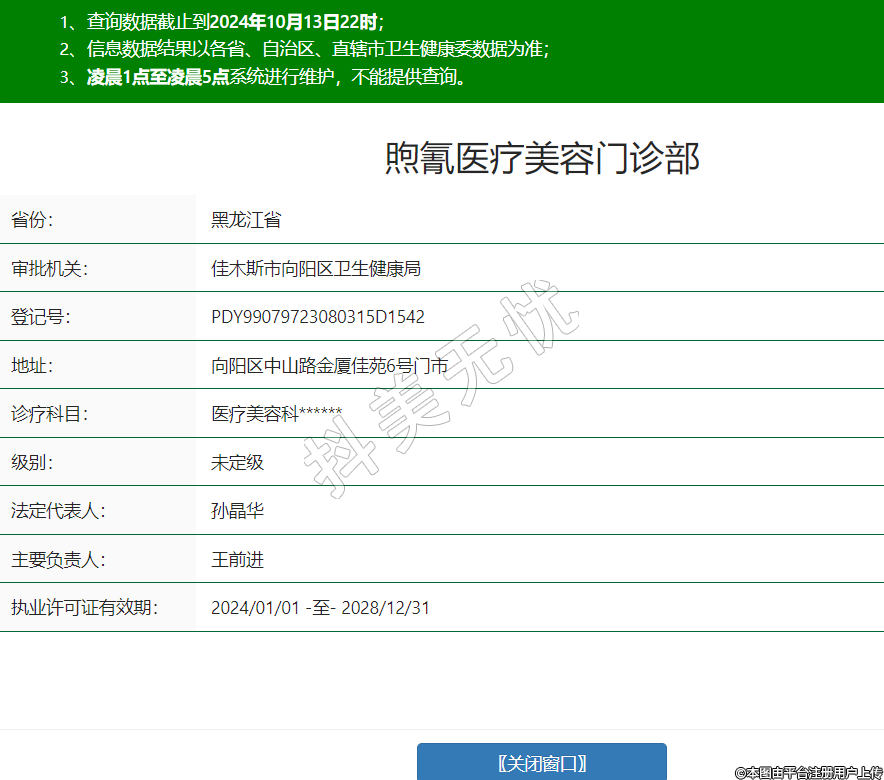Select the 黑龙江省 province value
This screenshot has width=884, height=780.
coord(246,220)
